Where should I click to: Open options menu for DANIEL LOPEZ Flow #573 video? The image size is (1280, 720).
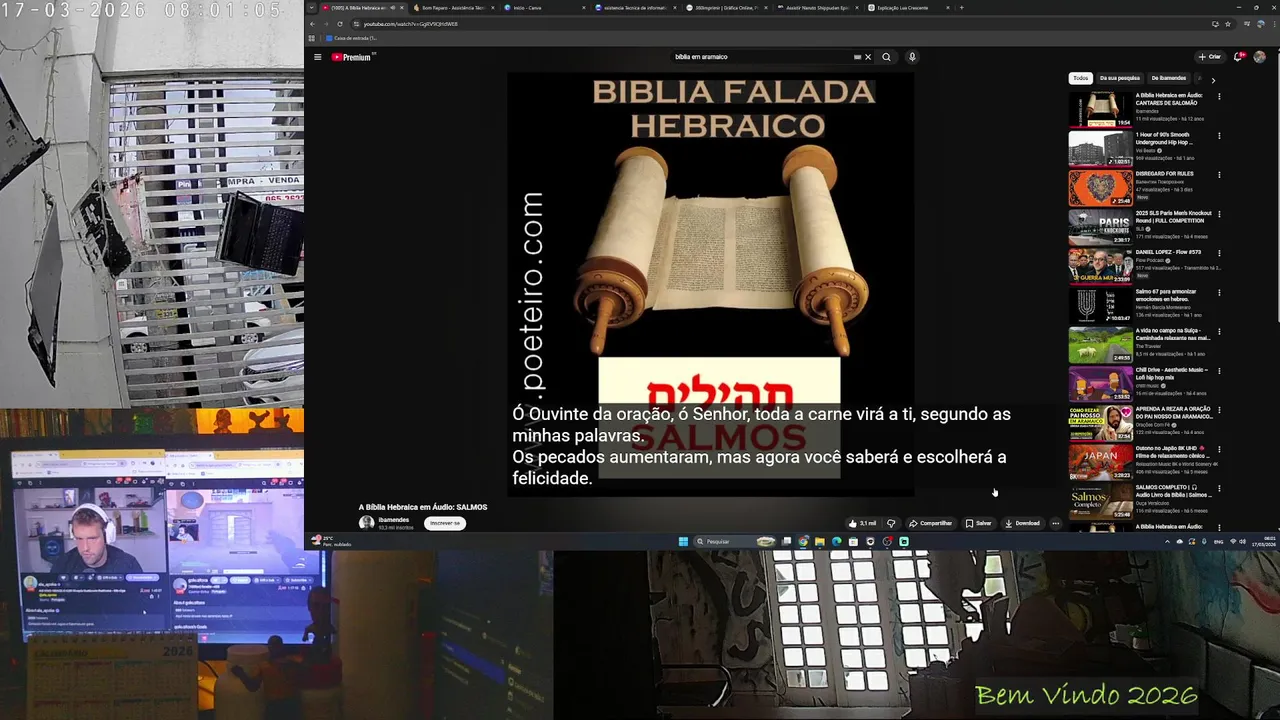1219,253
